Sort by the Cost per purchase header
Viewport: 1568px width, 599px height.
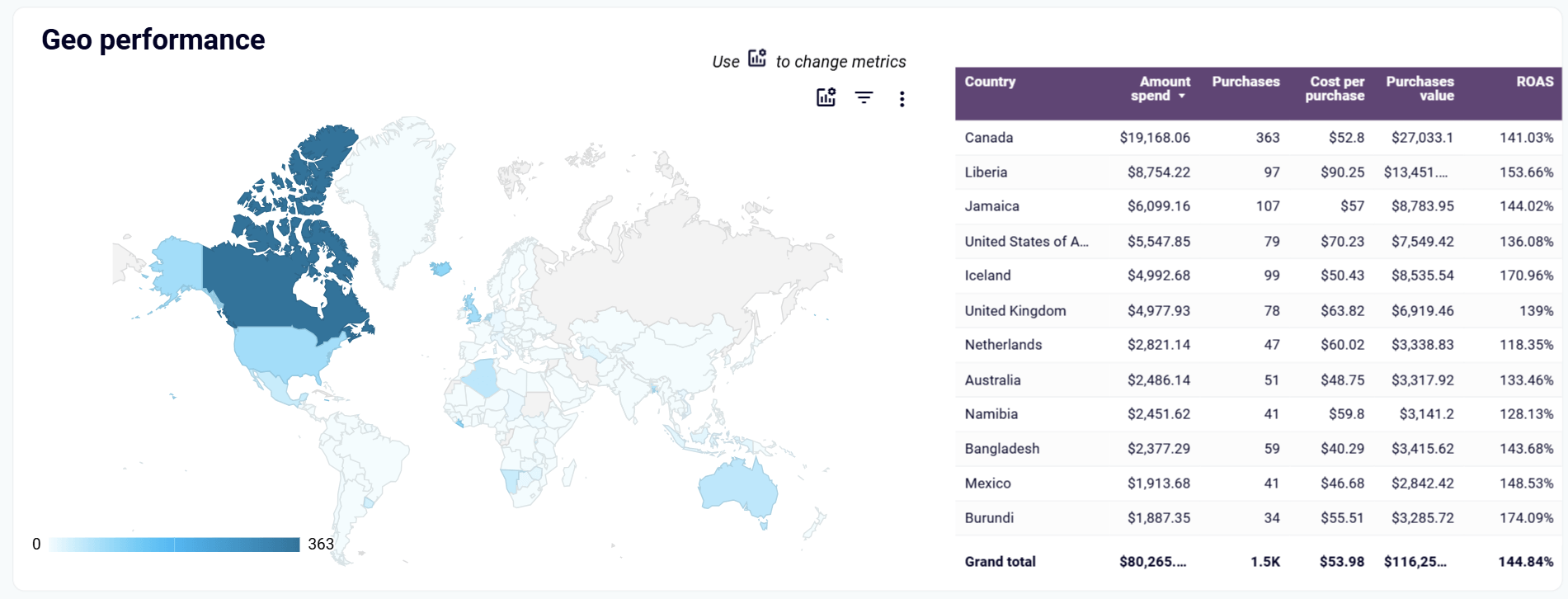pos(1335,88)
